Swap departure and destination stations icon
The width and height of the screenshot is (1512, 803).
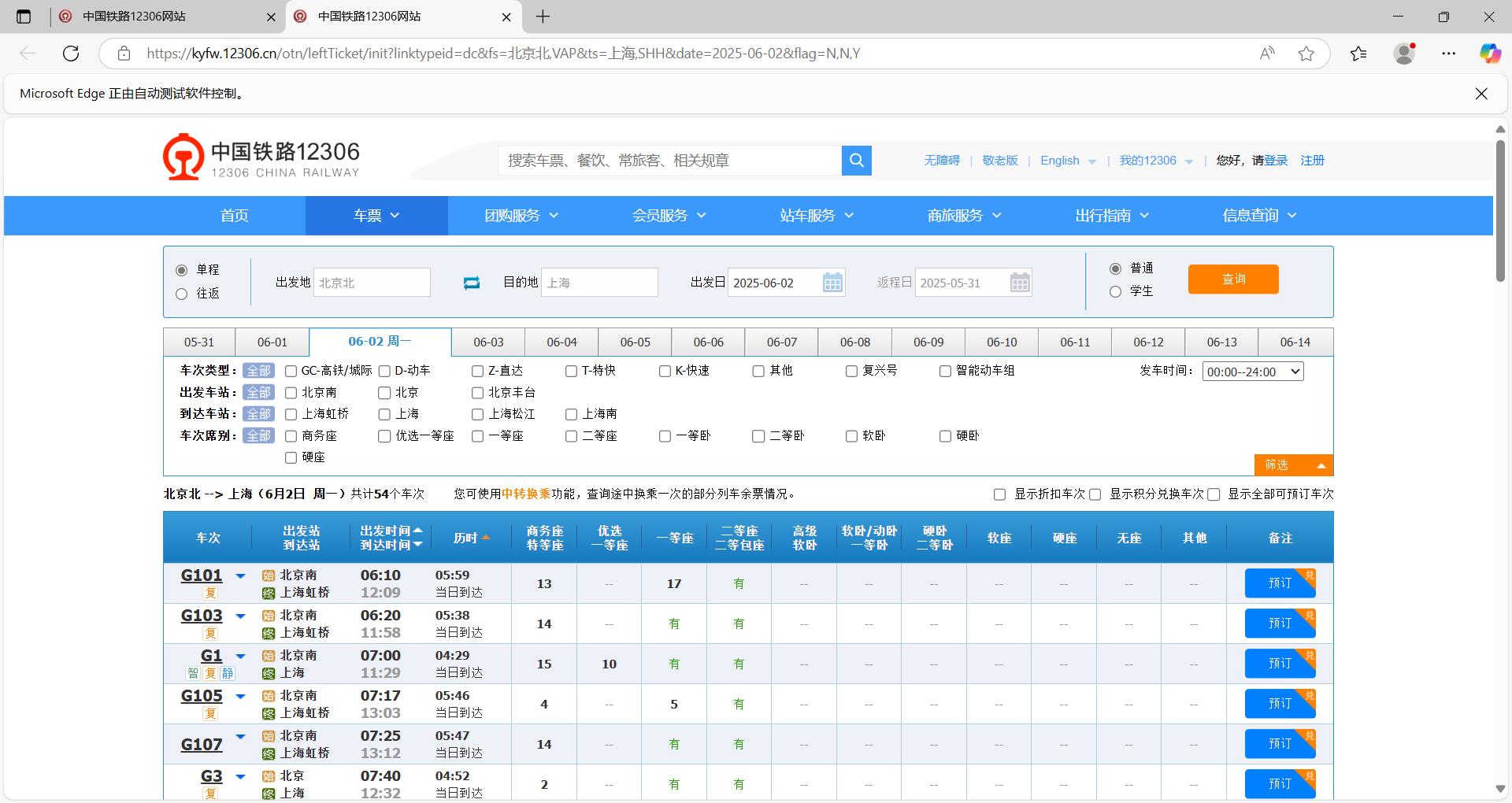click(472, 283)
